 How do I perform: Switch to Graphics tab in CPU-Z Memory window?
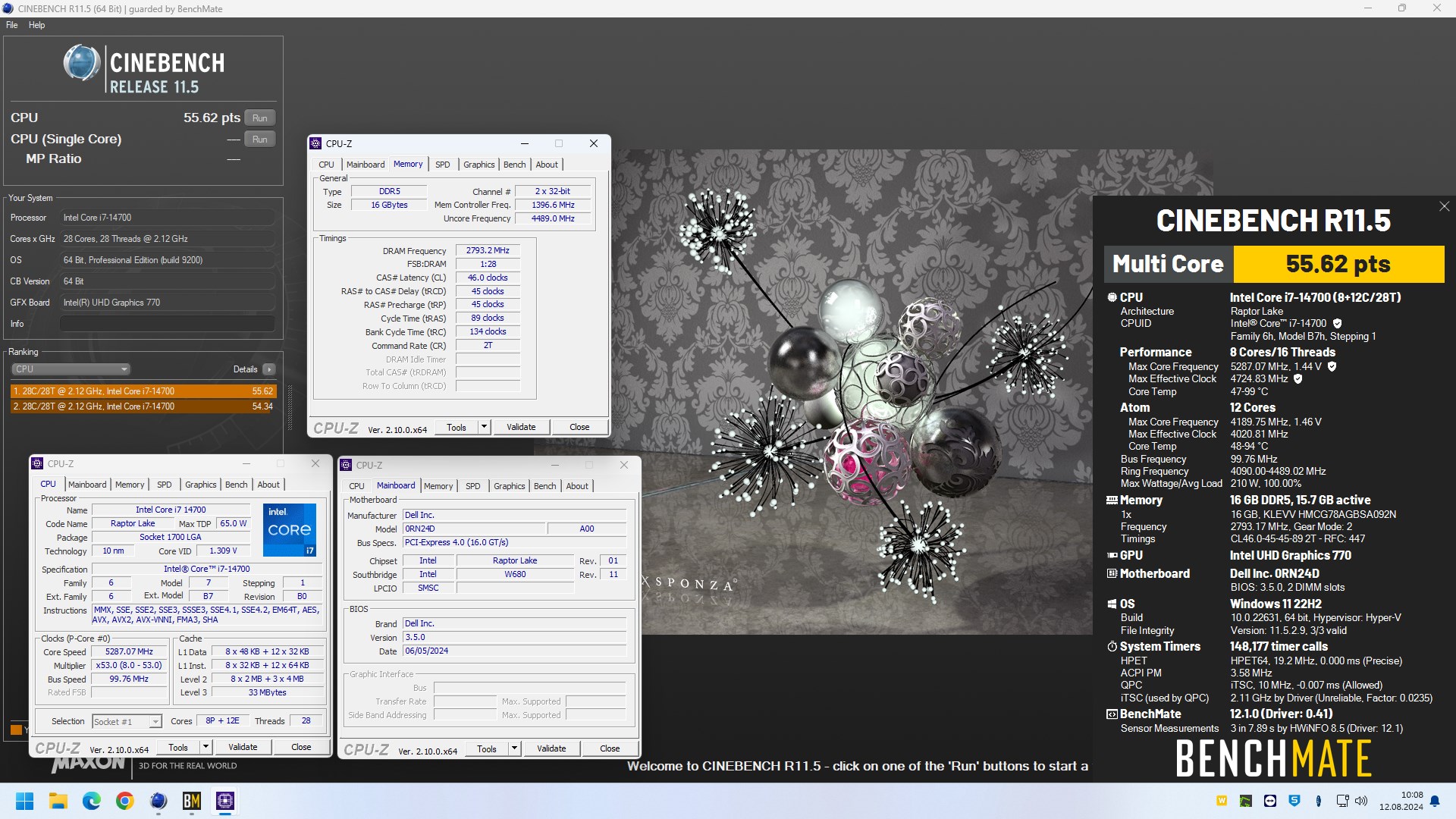pyautogui.click(x=479, y=165)
